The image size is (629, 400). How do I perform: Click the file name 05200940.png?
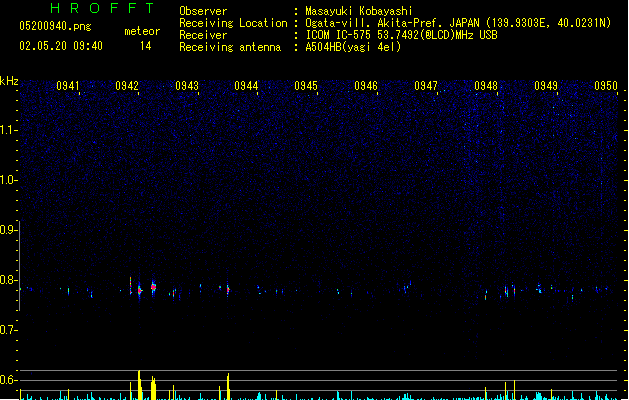(55, 26)
